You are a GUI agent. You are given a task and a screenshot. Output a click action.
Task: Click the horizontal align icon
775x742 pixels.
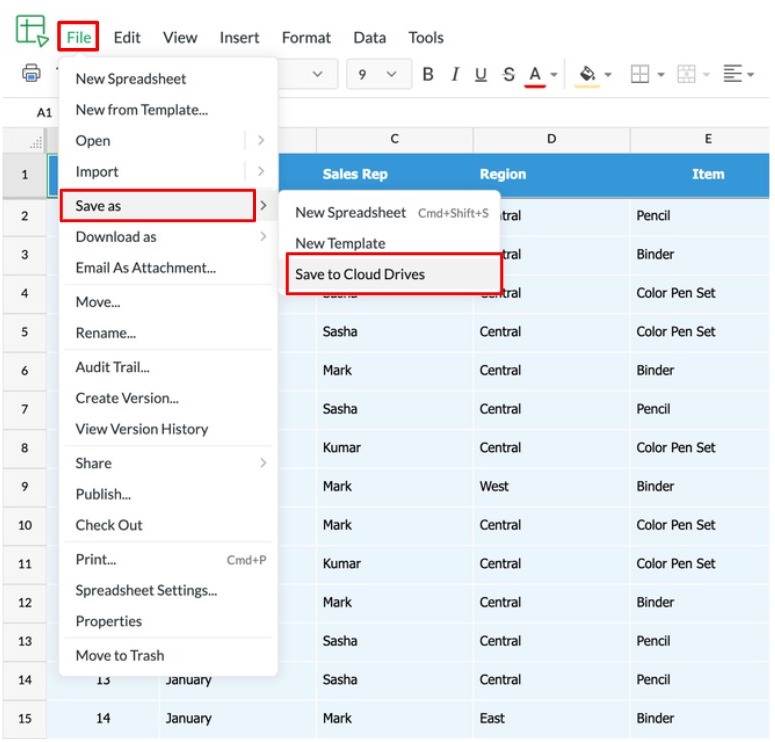click(733, 74)
